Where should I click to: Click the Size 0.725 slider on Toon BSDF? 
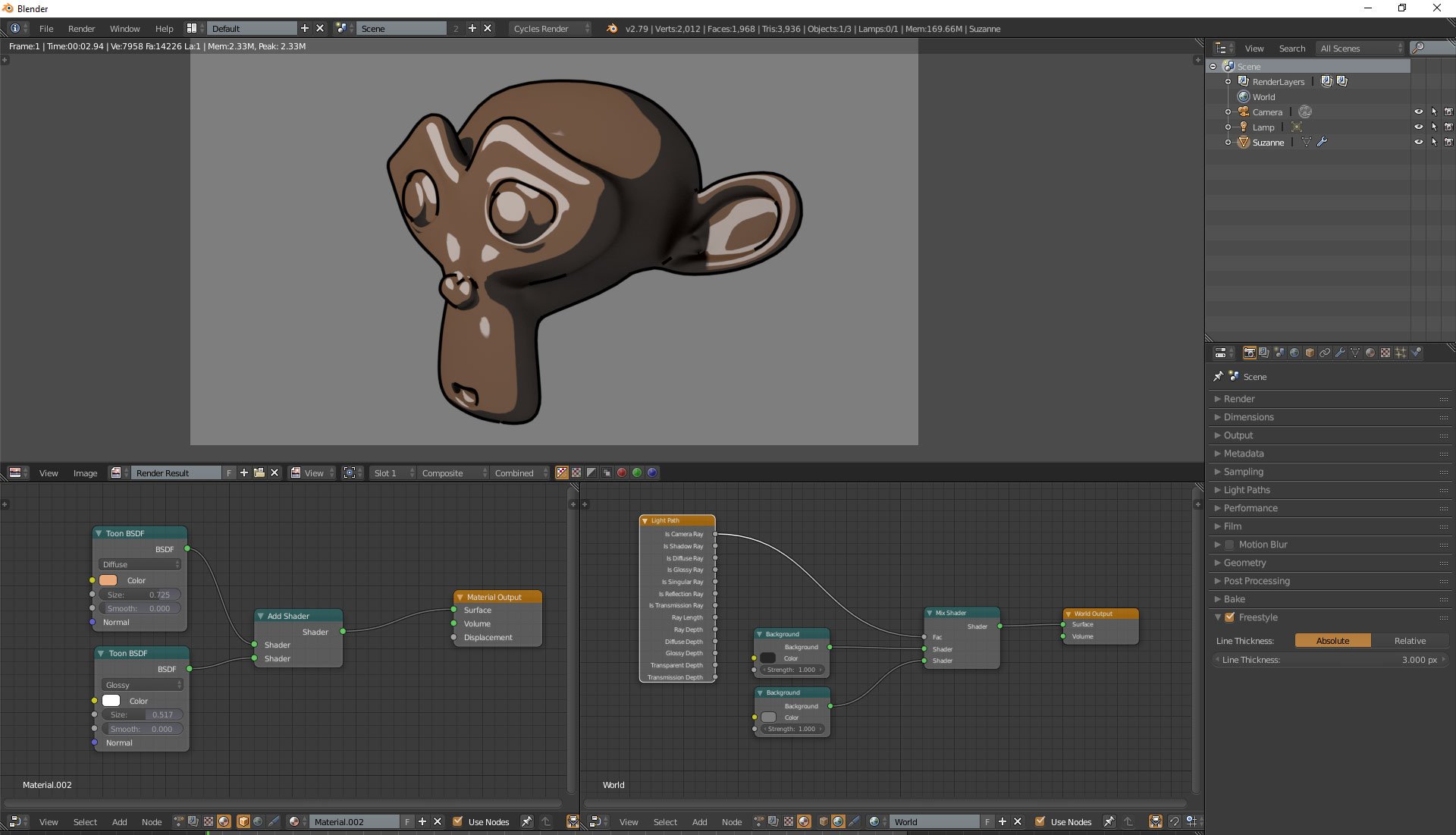click(140, 595)
